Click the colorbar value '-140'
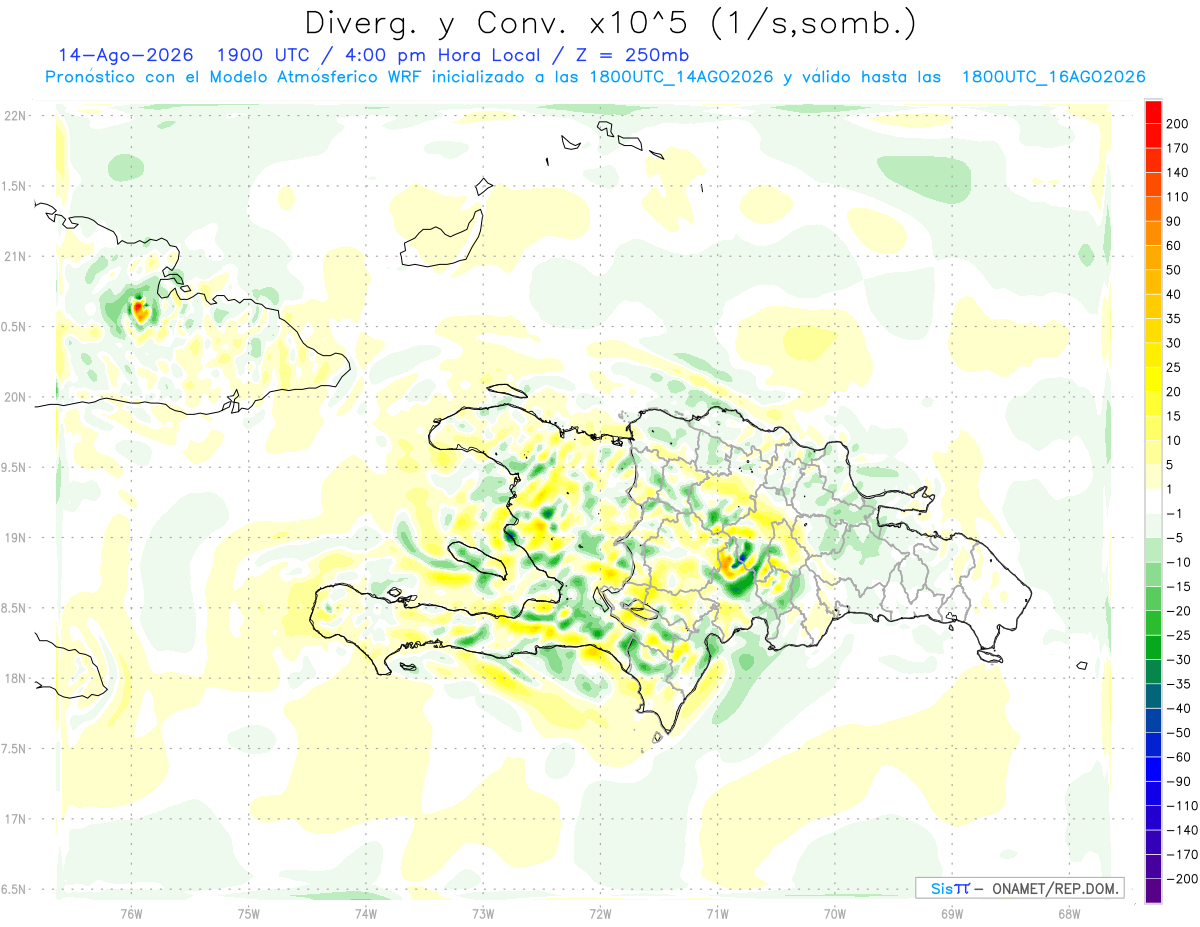Screen dimensions: 1200x927 pyautogui.click(x=1180, y=830)
